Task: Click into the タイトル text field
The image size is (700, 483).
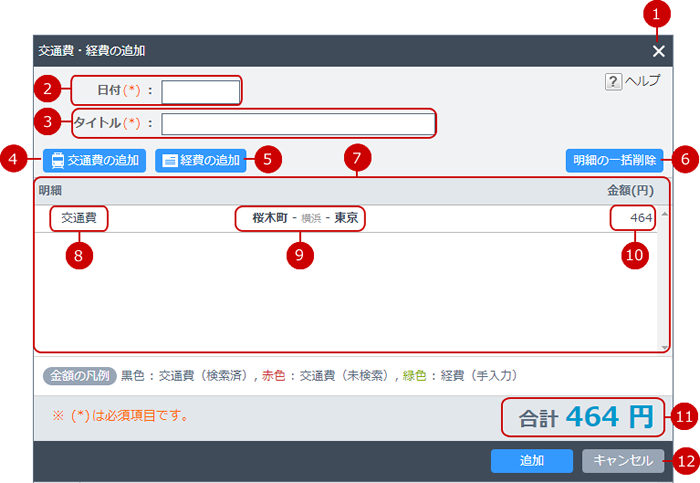Action: [297, 123]
